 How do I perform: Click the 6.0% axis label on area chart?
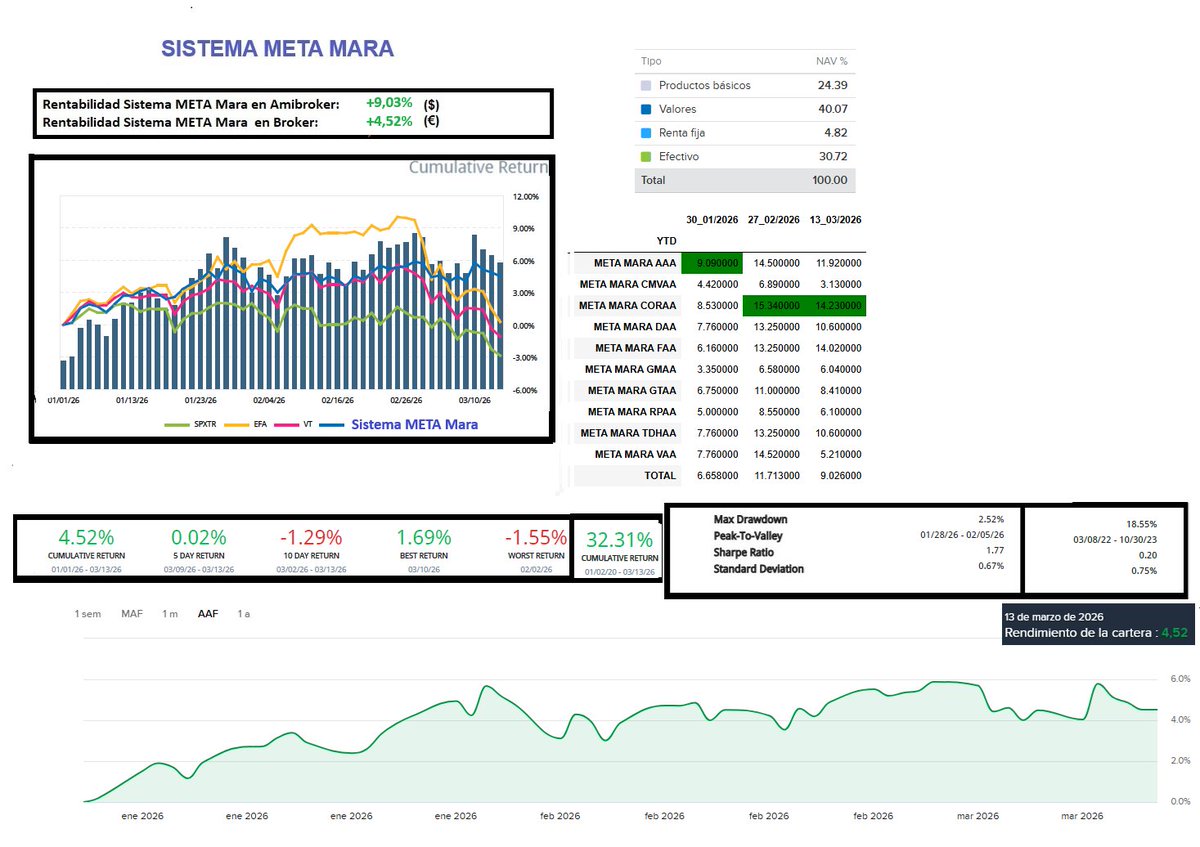[x=1179, y=679]
